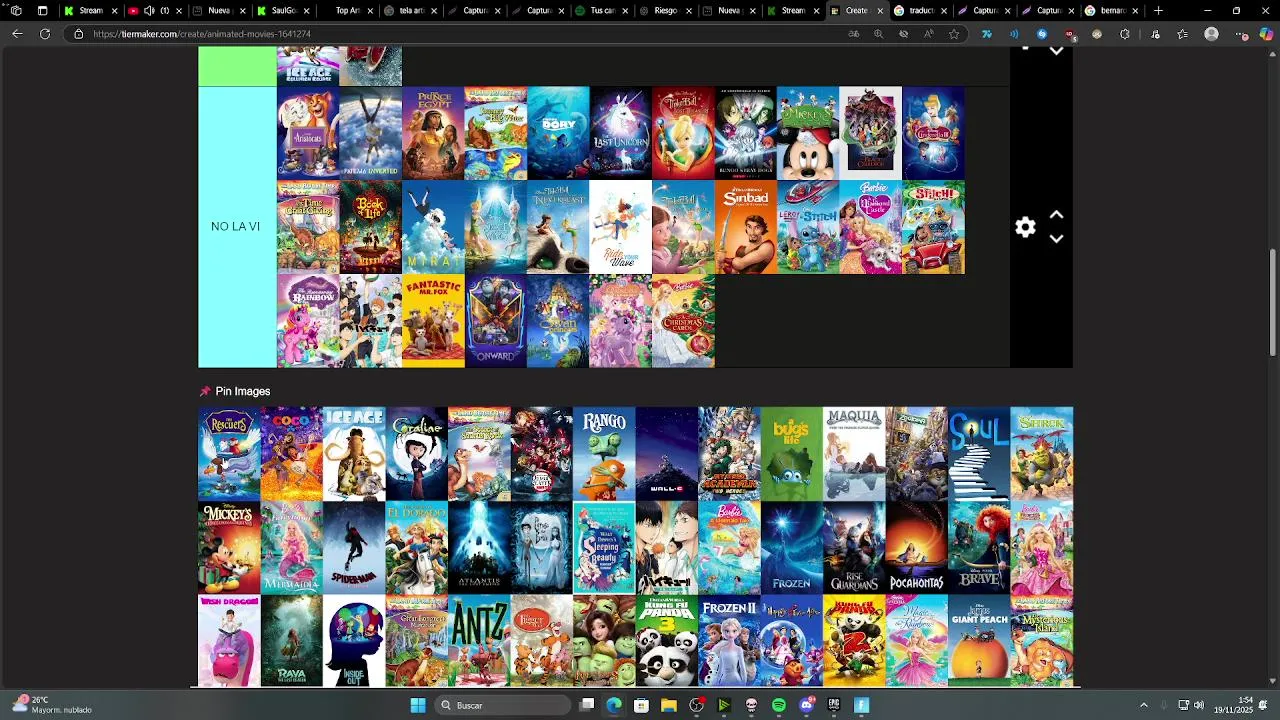Go back in browser history
The height and width of the screenshot is (720, 1280).
(x=17, y=34)
